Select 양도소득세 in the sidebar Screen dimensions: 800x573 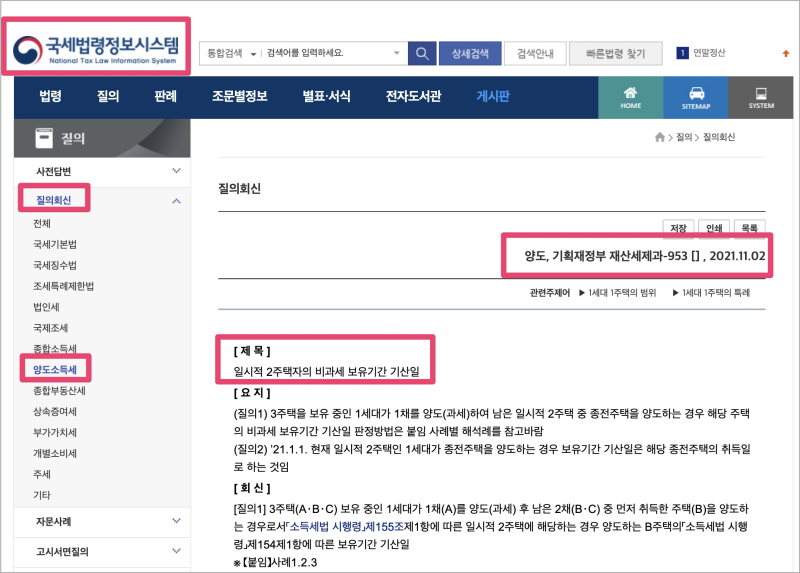tap(55, 370)
